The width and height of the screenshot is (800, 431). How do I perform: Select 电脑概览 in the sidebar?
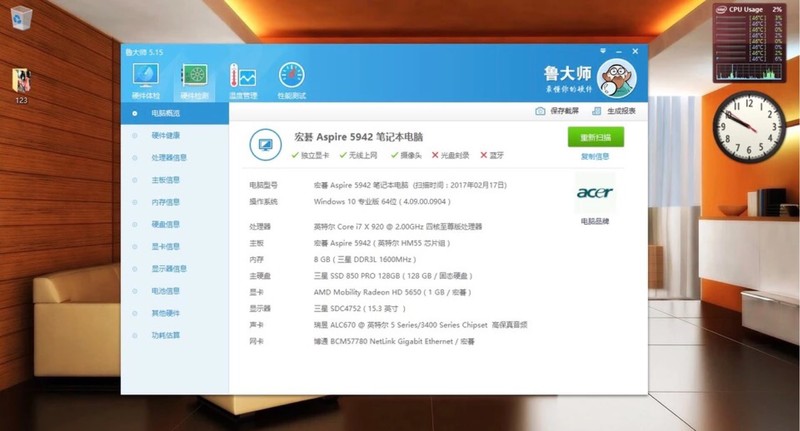click(x=174, y=113)
